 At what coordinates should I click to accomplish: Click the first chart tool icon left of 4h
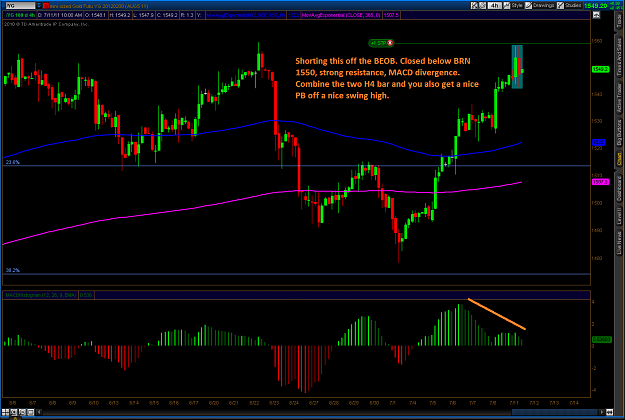point(474,5)
